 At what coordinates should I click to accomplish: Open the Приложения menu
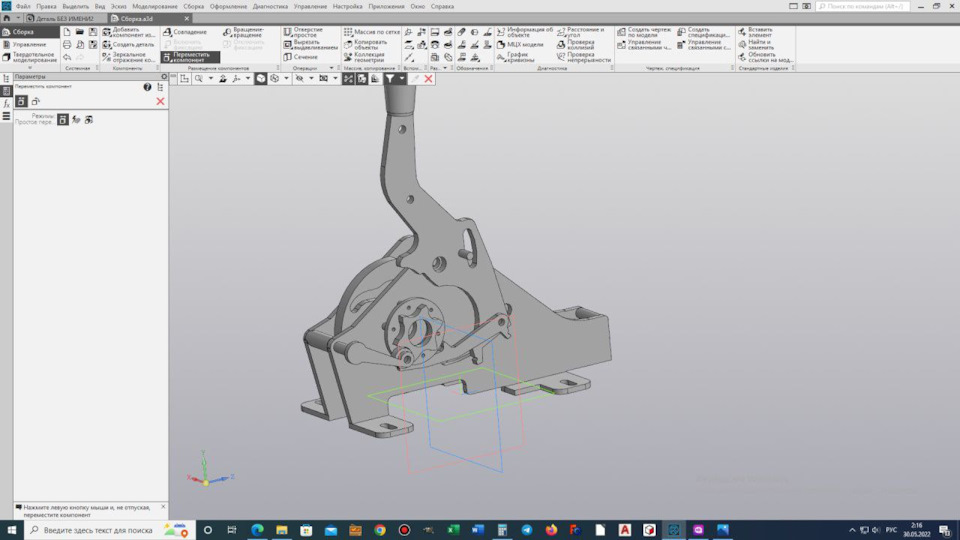(386, 6)
